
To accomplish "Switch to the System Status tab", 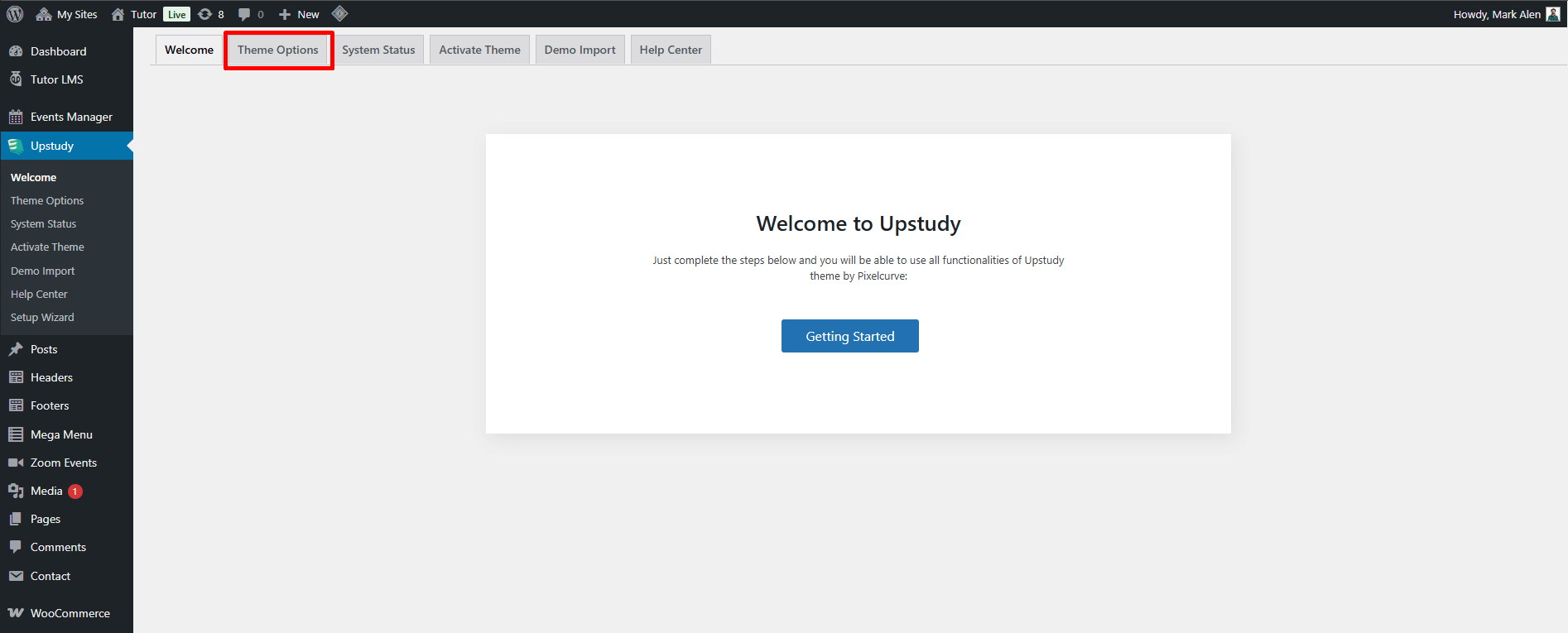I will pos(378,50).
